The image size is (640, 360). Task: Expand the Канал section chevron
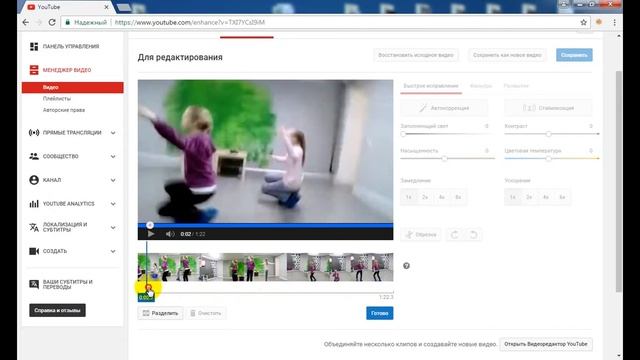[x=113, y=180]
